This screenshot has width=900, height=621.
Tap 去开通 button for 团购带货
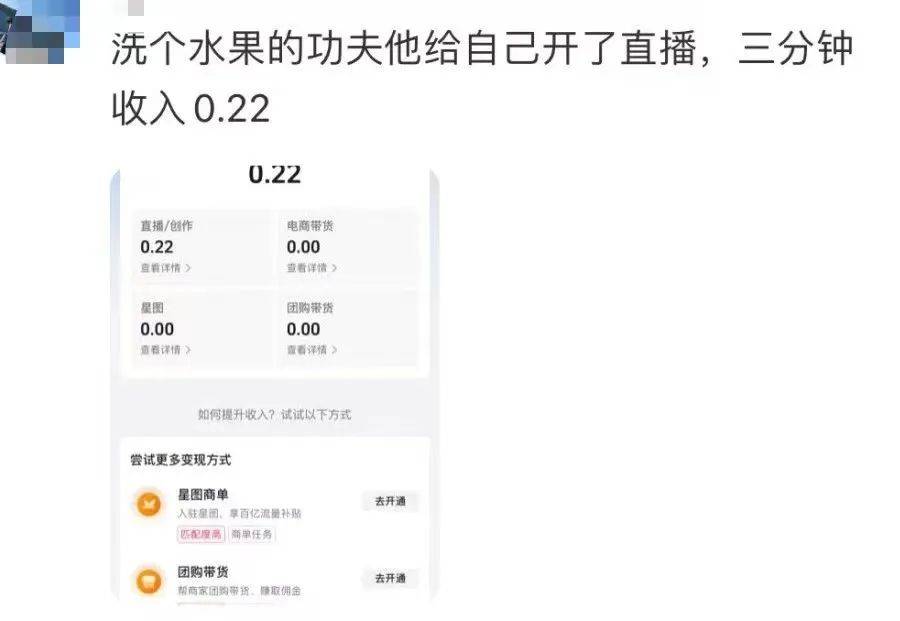(x=390, y=578)
